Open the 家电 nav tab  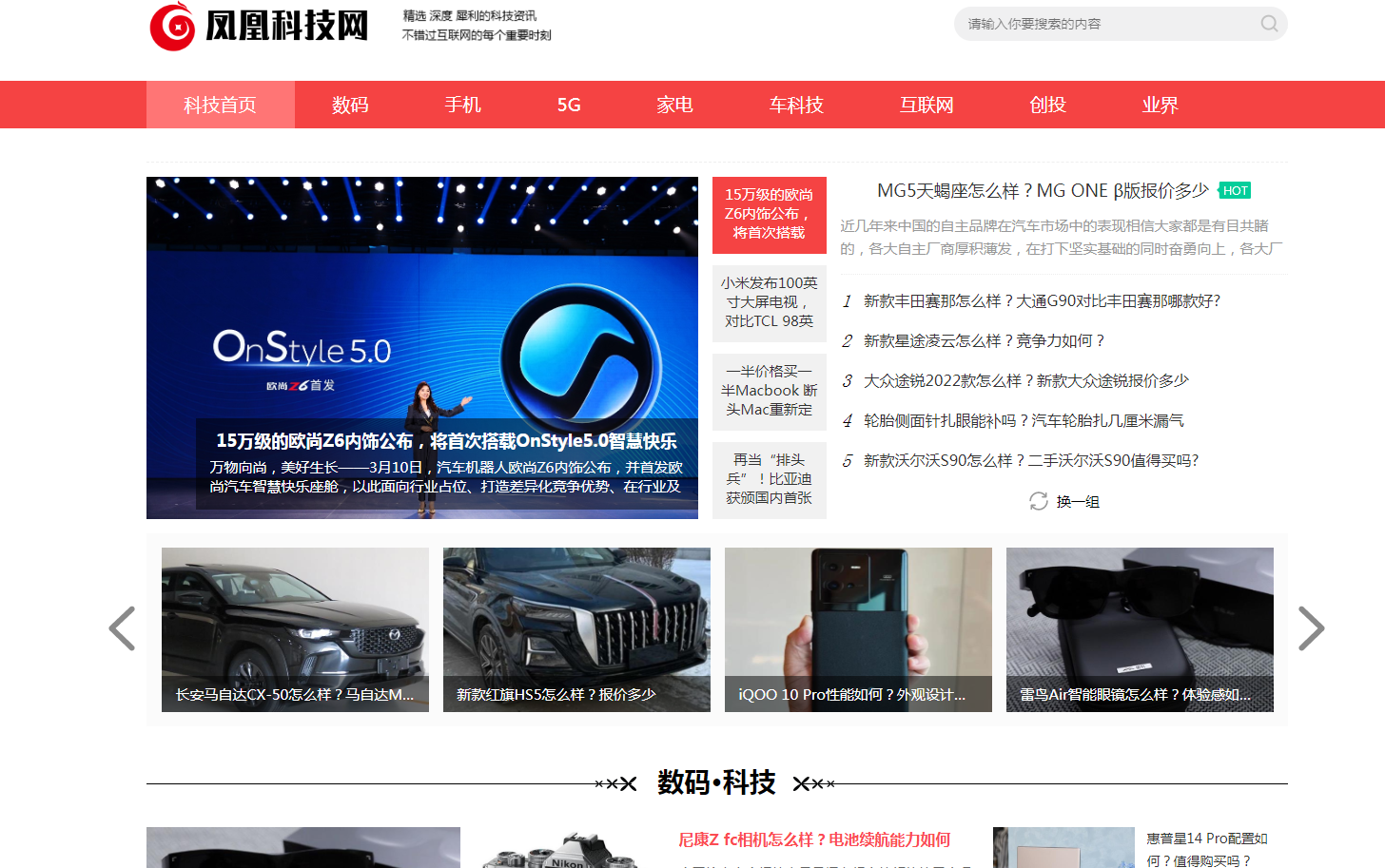(x=674, y=105)
